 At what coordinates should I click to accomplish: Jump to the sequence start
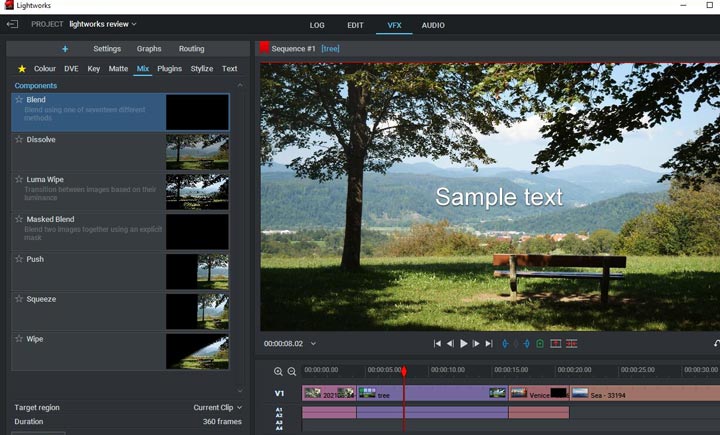click(x=437, y=344)
